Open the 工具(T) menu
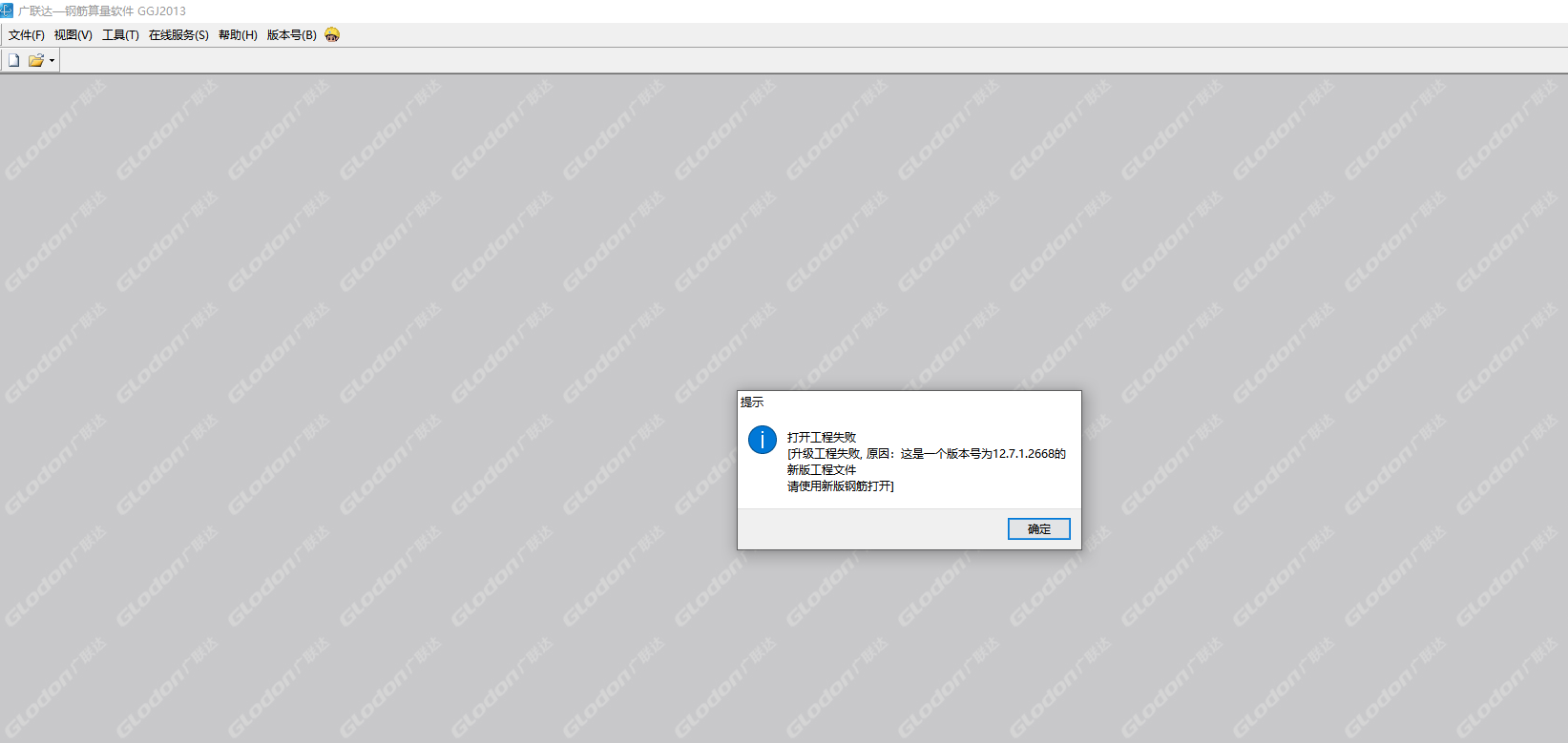This screenshot has width=1568, height=743. (121, 35)
